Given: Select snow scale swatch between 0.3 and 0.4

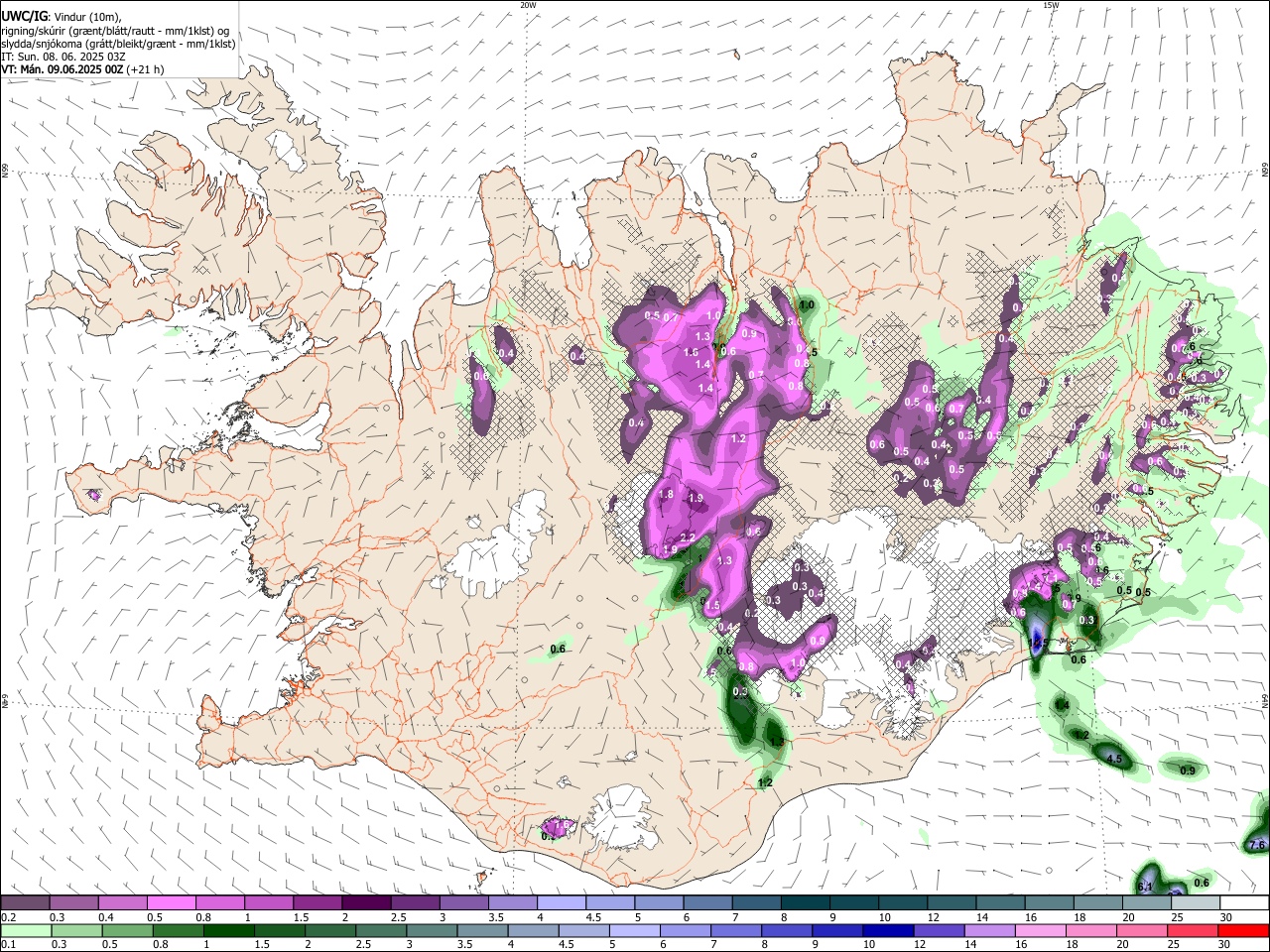Looking at the screenshot, I should [73, 902].
